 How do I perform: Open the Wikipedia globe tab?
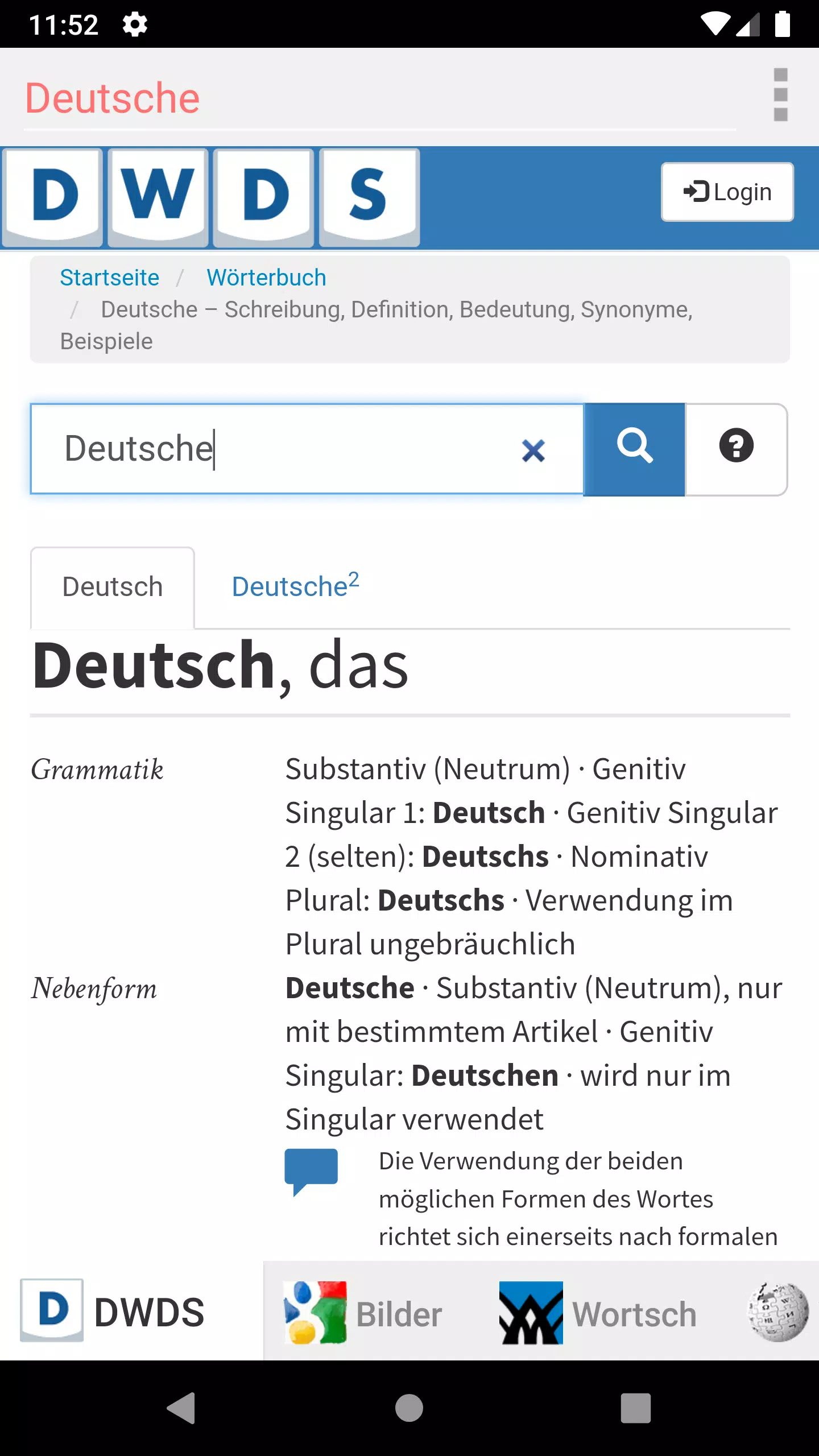pos(778,1312)
